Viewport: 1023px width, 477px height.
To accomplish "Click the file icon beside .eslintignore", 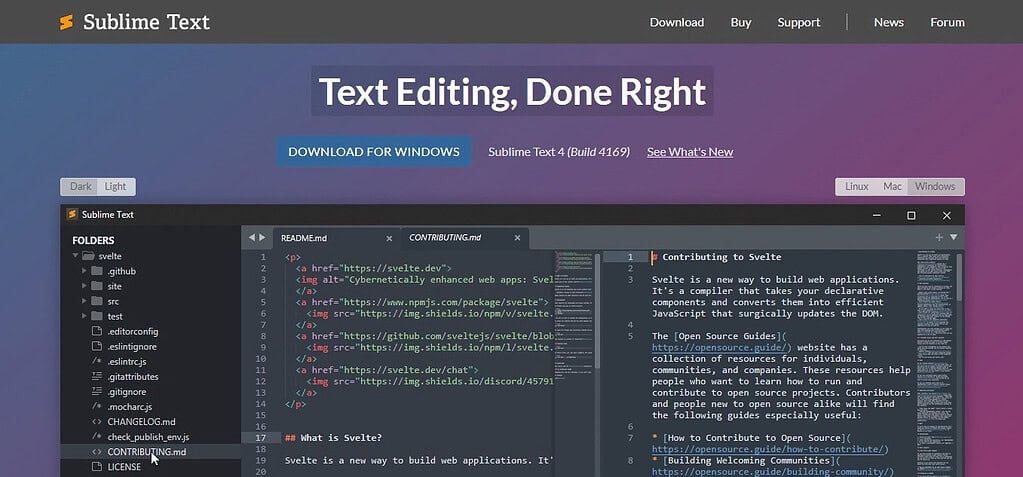I will (x=97, y=346).
